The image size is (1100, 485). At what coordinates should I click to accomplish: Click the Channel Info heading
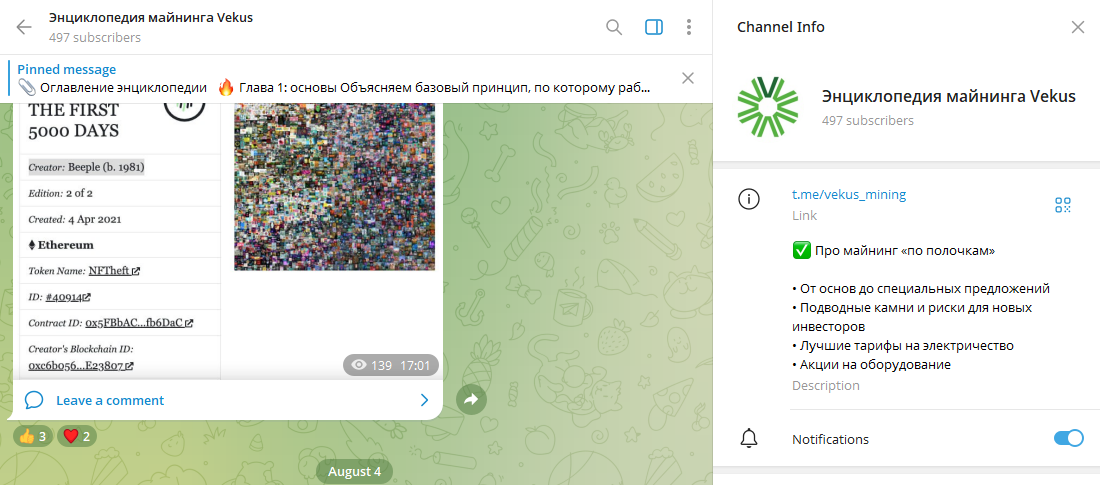click(x=781, y=27)
